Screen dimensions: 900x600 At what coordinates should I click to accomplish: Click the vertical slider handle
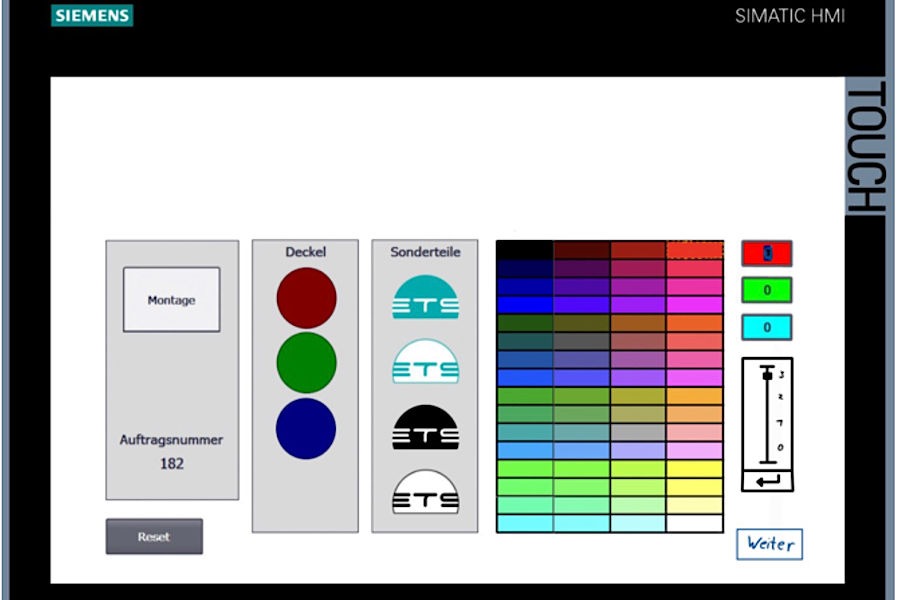[x=767, y=375]
